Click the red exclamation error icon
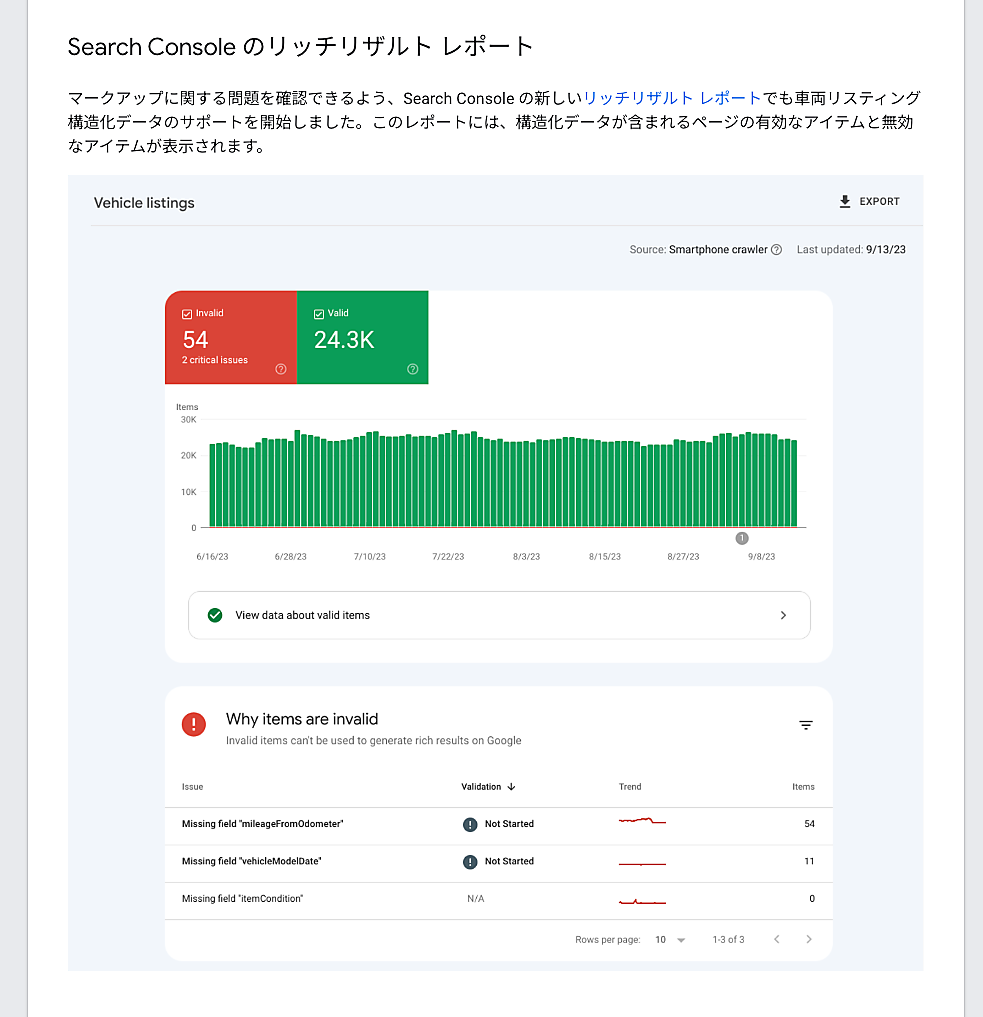The height and width of the screenshot is (1017, 983). (x=194, y=725)
